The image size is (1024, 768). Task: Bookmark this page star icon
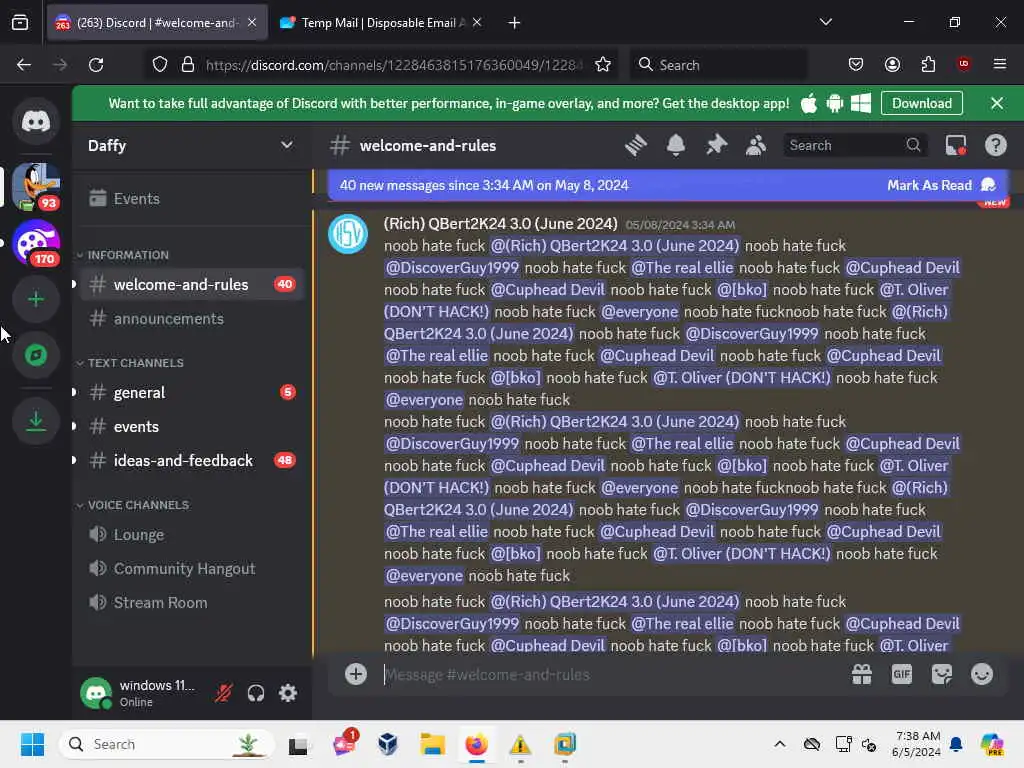point(603,65)
